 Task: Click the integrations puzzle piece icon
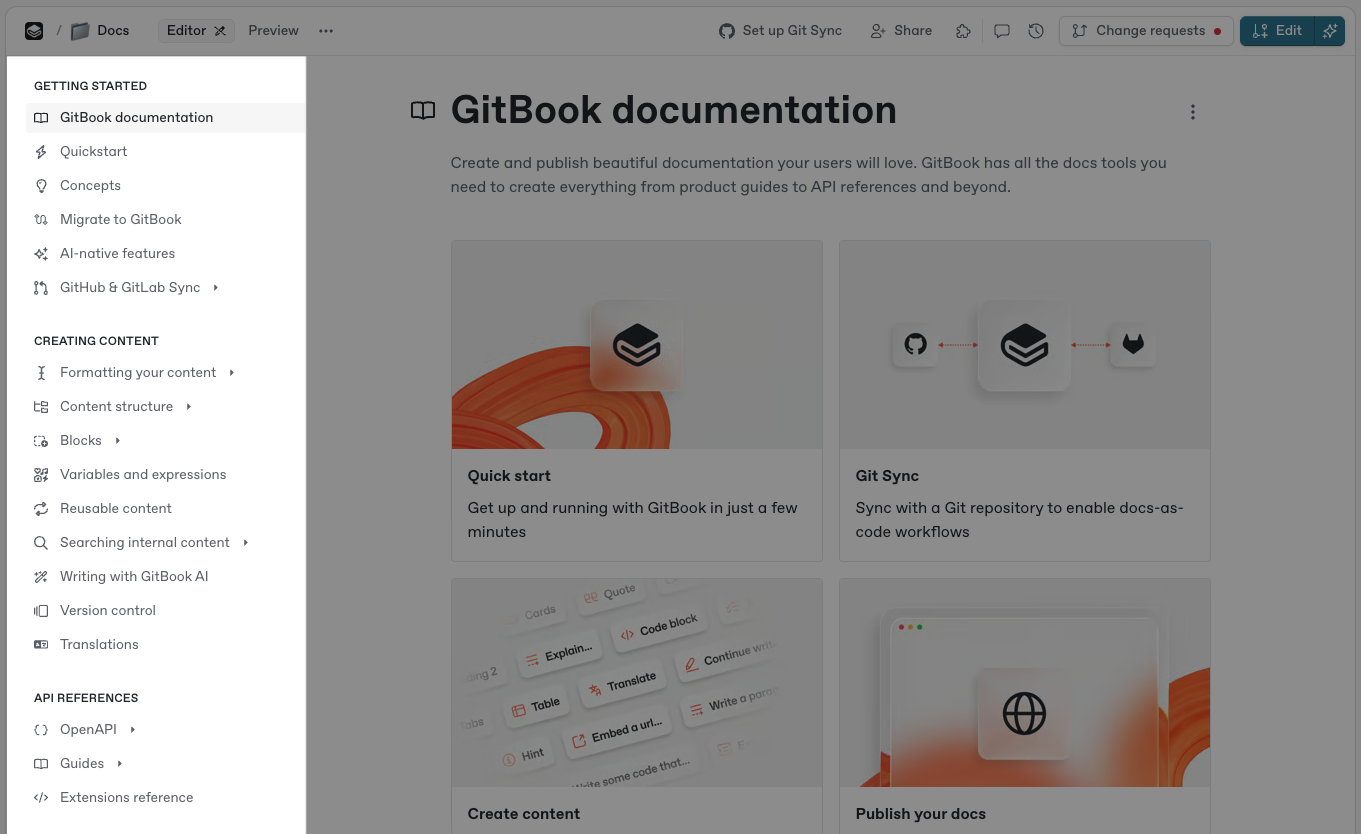click(963, 31)
